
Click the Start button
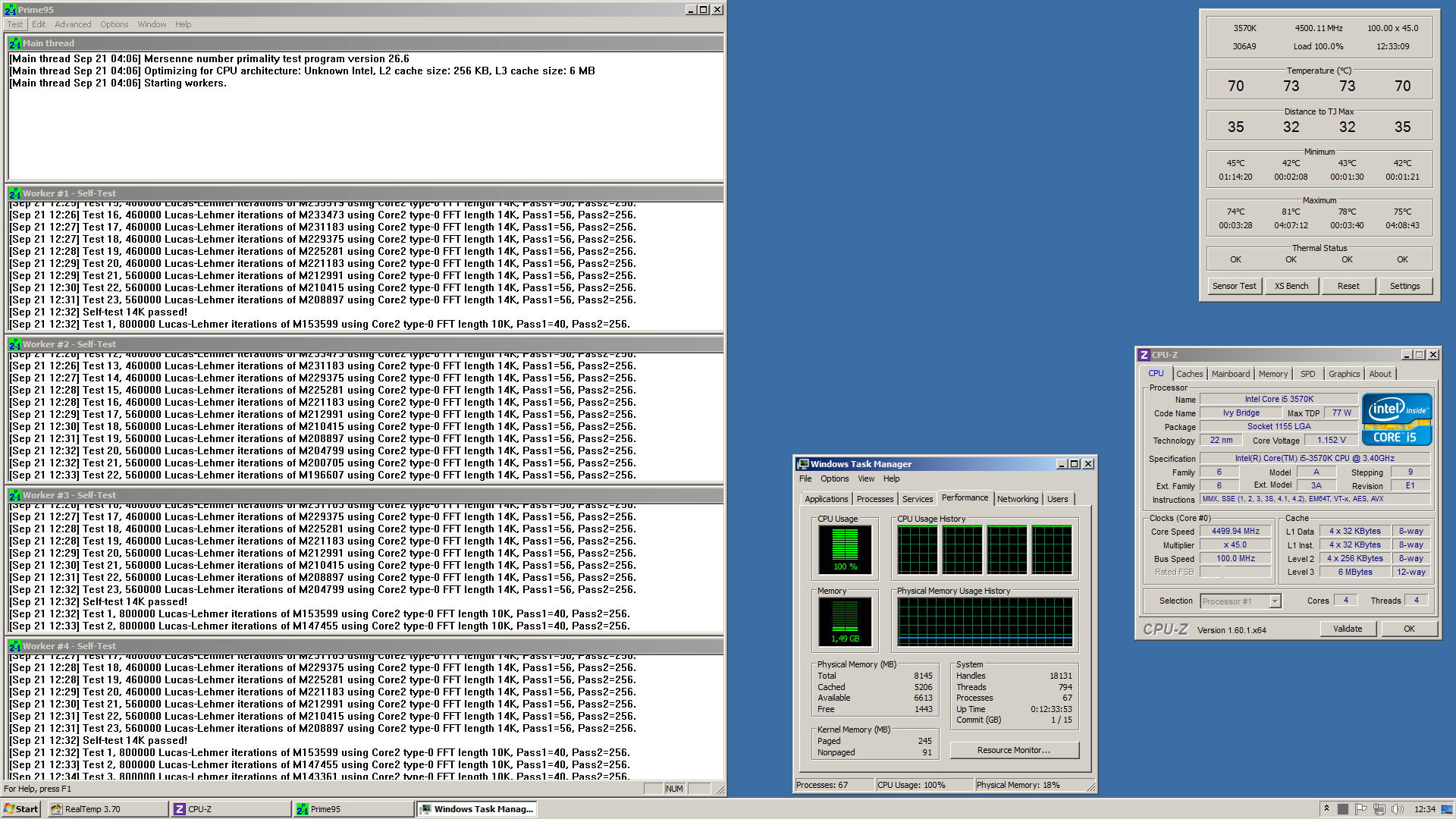coord(20,809)
